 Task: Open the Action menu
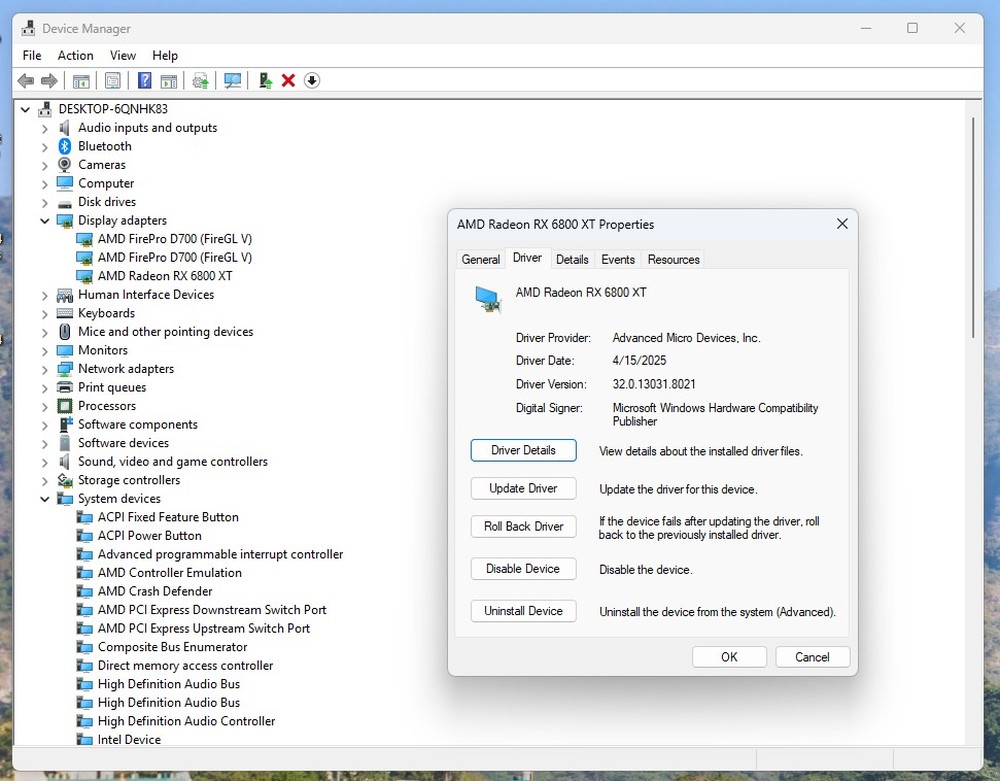click(x=75, y=55)
